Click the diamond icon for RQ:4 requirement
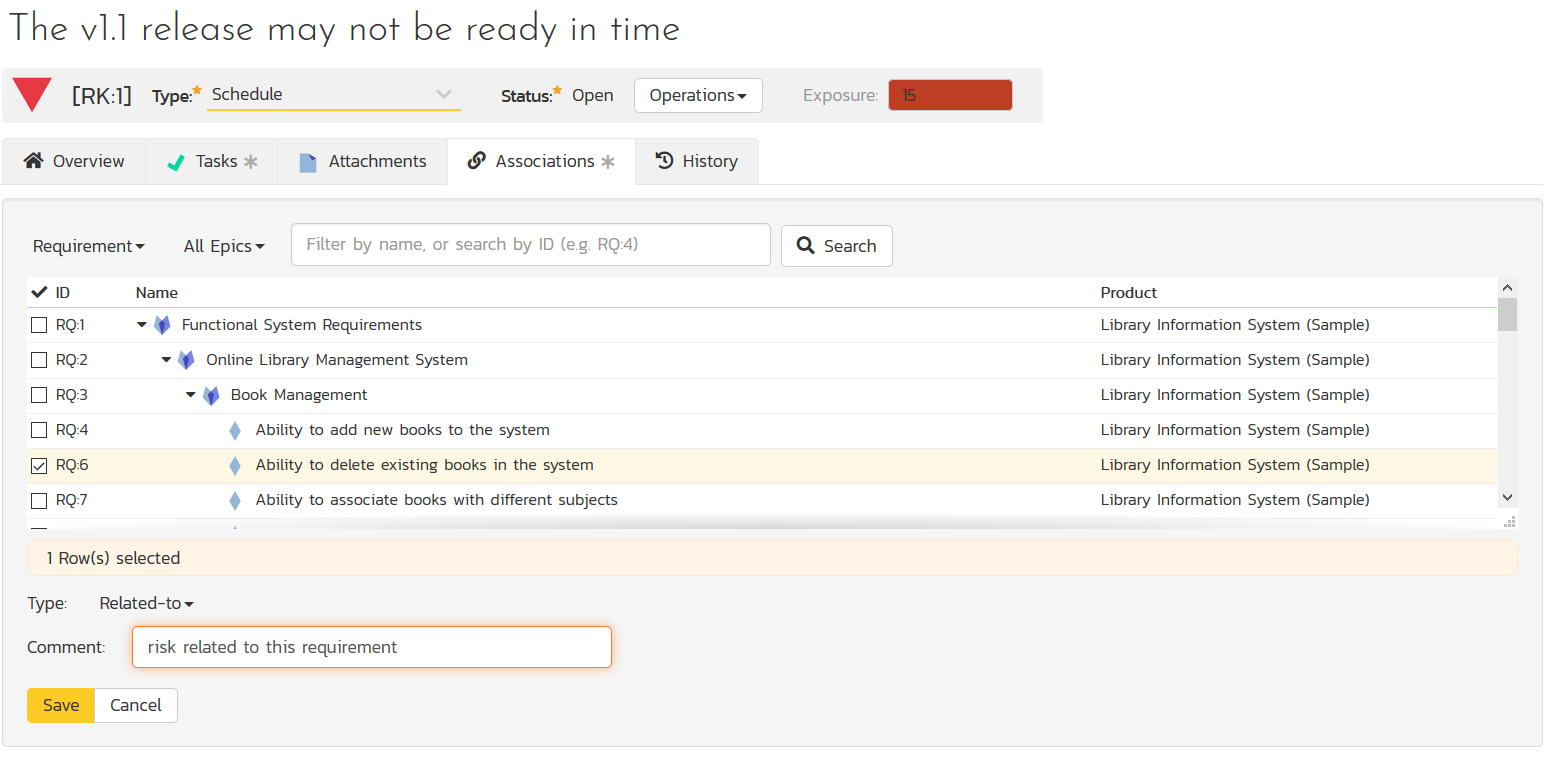The height and width of the screenshot is (759, 1552). [235, 431]
